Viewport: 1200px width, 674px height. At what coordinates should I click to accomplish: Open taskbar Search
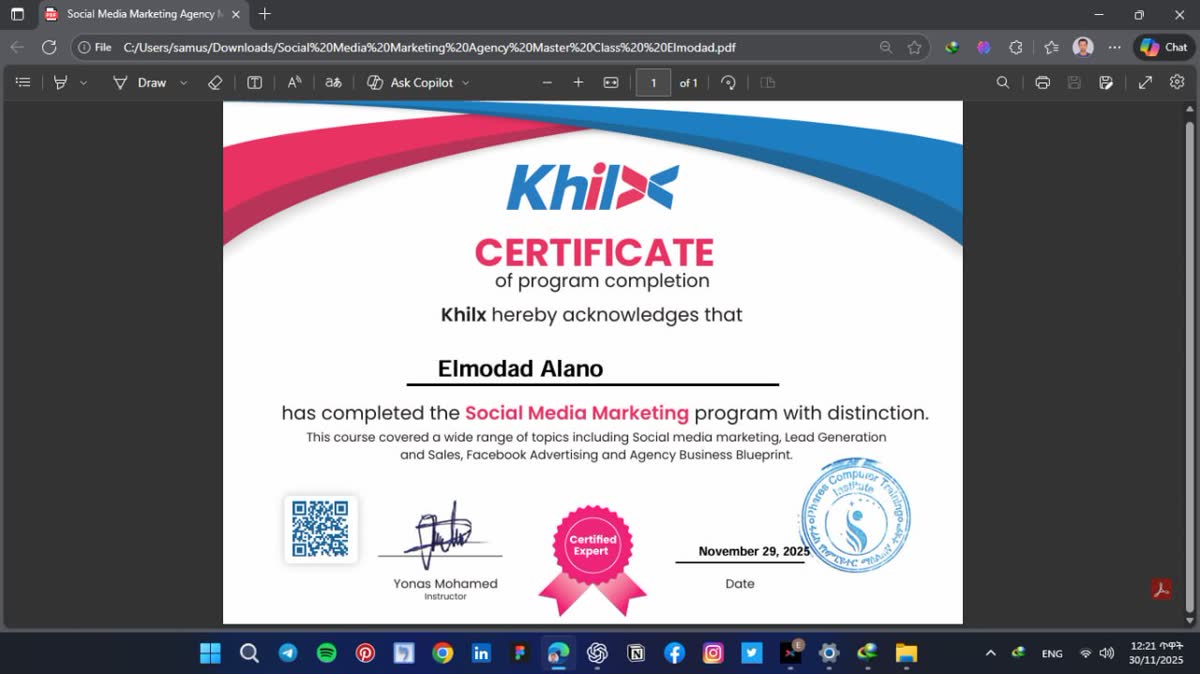[x=249, y=653]
